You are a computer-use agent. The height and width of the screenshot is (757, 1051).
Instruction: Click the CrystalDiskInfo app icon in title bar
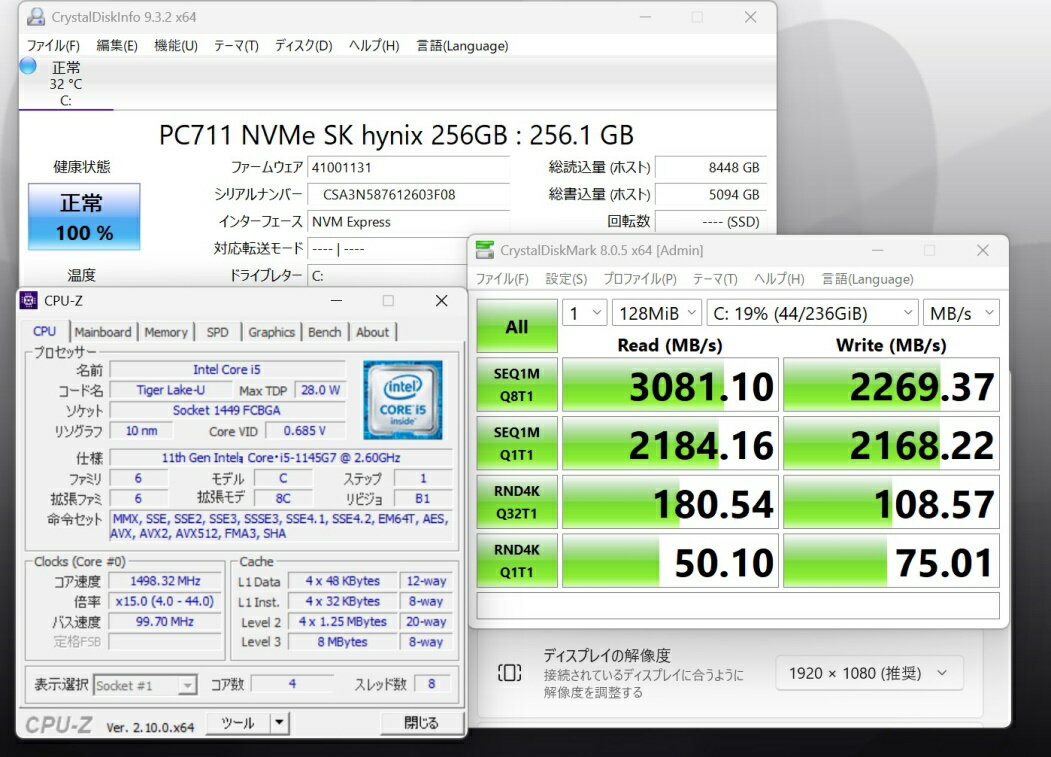click(36, 17)
